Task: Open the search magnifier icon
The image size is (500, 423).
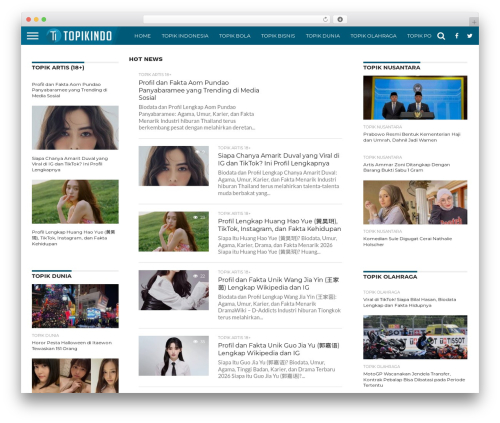Action: coord(441,36)
